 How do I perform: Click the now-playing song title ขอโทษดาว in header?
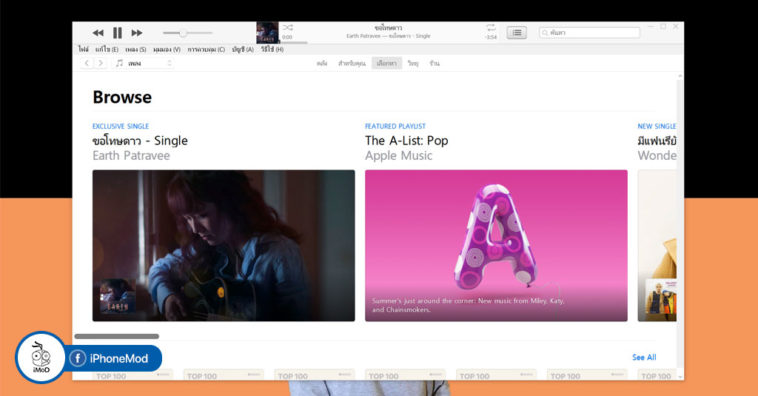pyautogui.click(x=388, y=28)
